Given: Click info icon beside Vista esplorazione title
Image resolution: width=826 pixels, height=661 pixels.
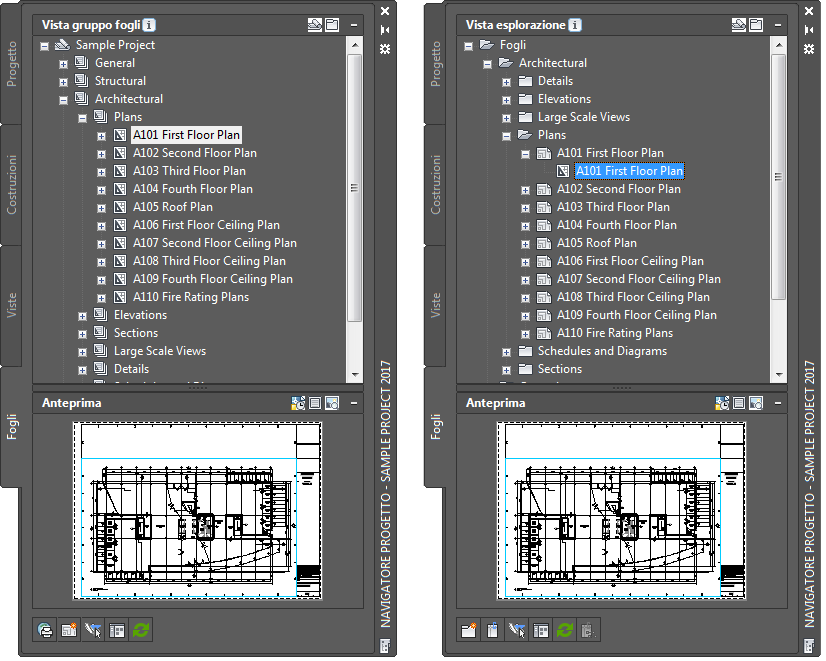Looking at the screenshot, I should [x=575, y=25].
